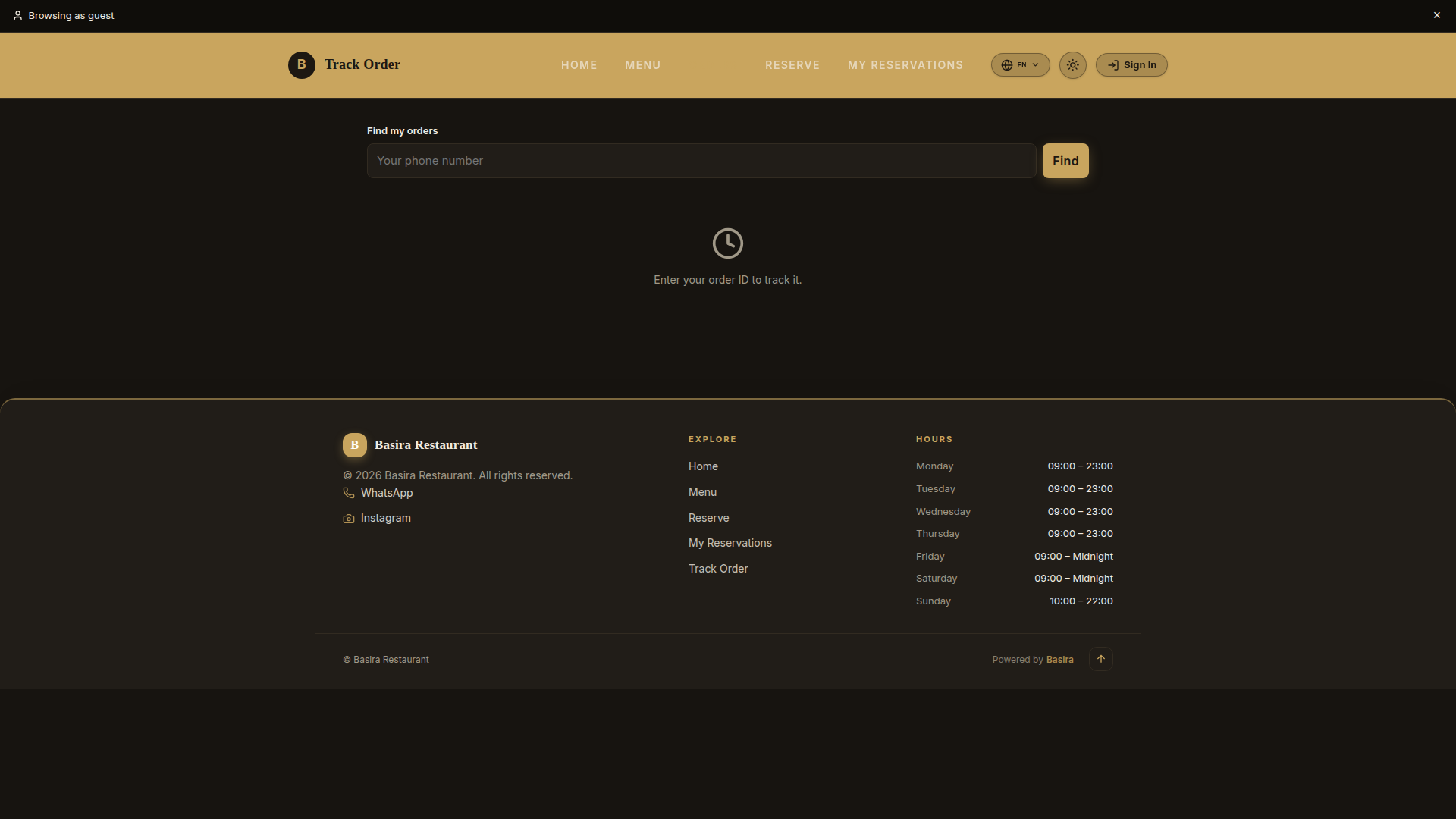
Task: Click the clock icon above the order prompt
Action: (727, 243)
